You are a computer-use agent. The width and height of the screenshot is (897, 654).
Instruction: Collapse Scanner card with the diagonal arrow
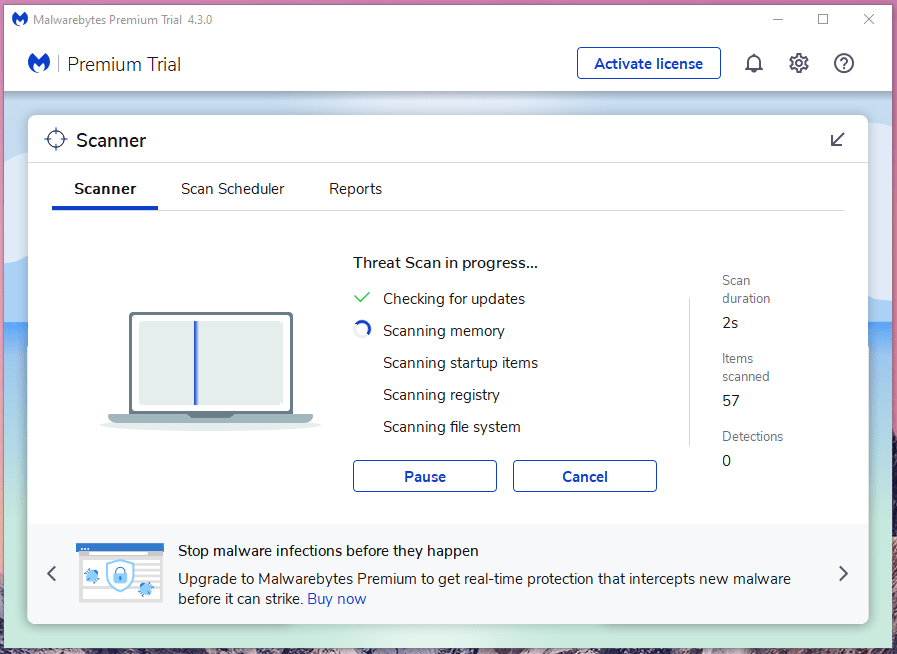click(x=838, y=140)
